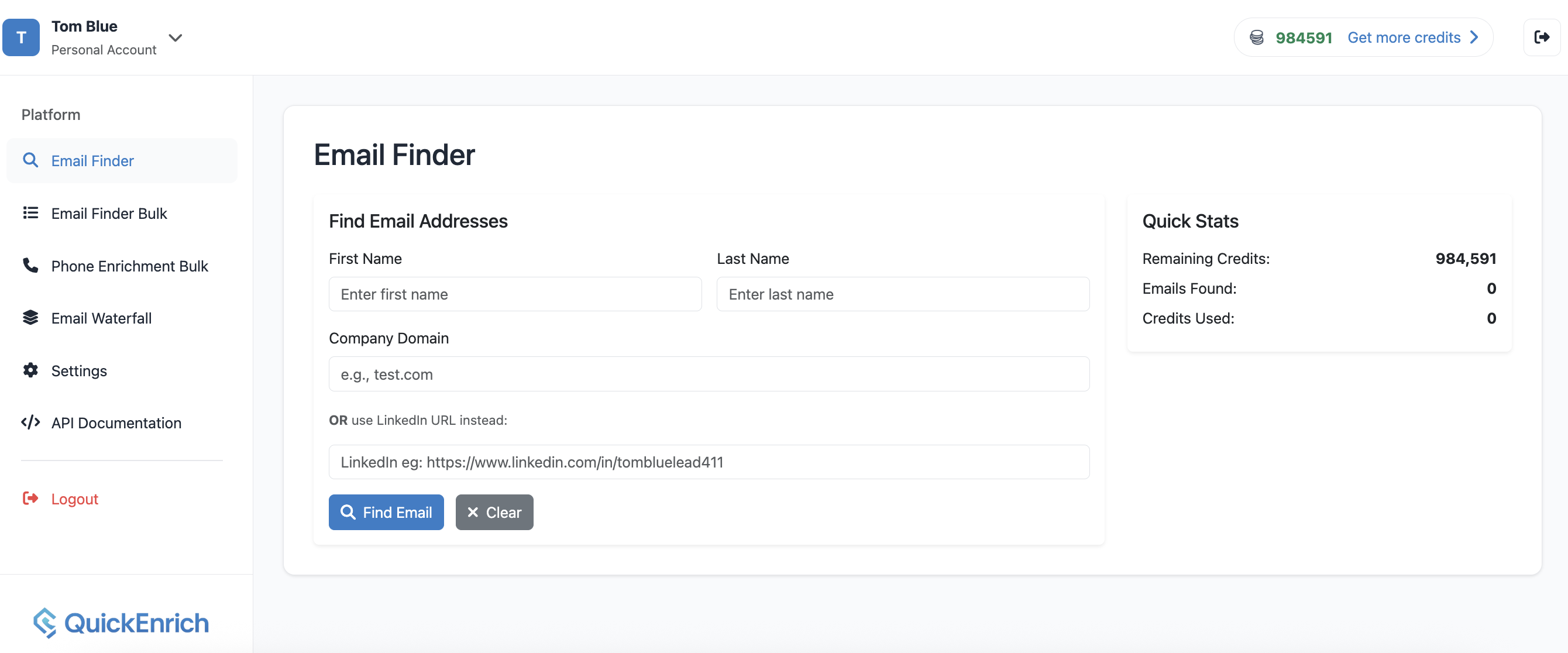
Task: Click the Phone Enrichment Bulk phone icon
Action: [x=30, y=265]
